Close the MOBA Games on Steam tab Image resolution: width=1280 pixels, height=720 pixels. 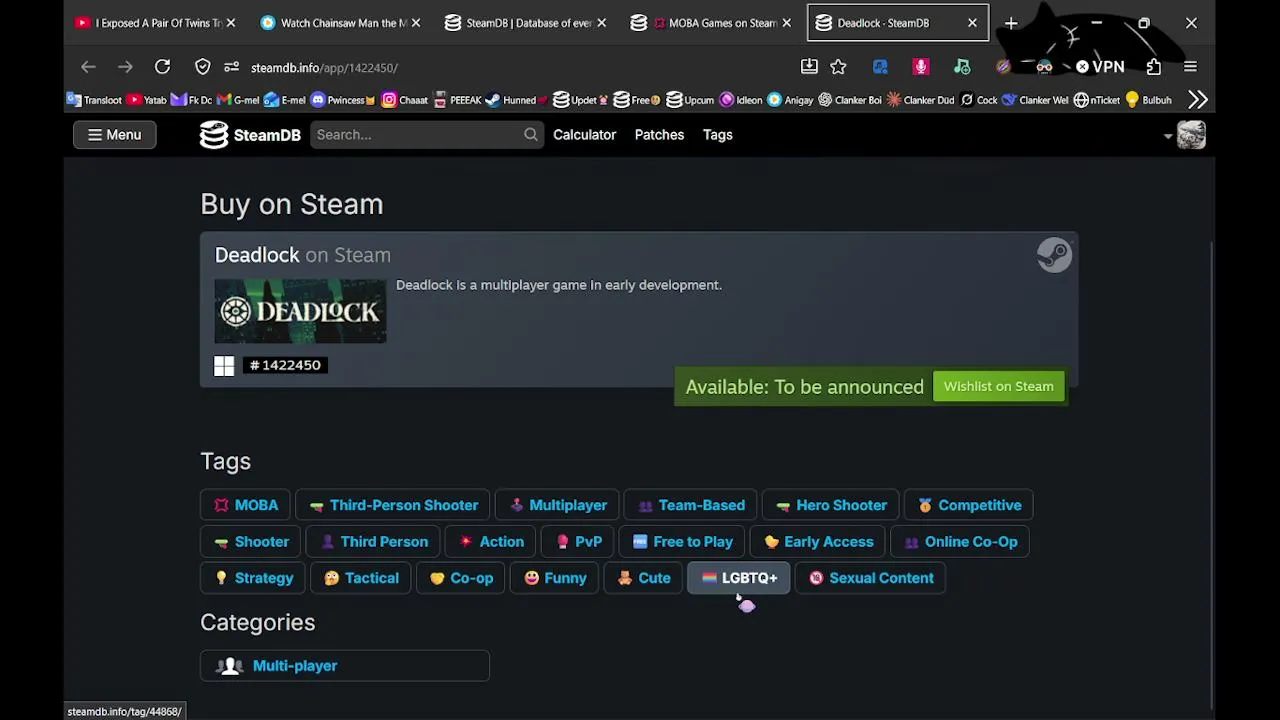pyautogui.click(x=787, y=23)
